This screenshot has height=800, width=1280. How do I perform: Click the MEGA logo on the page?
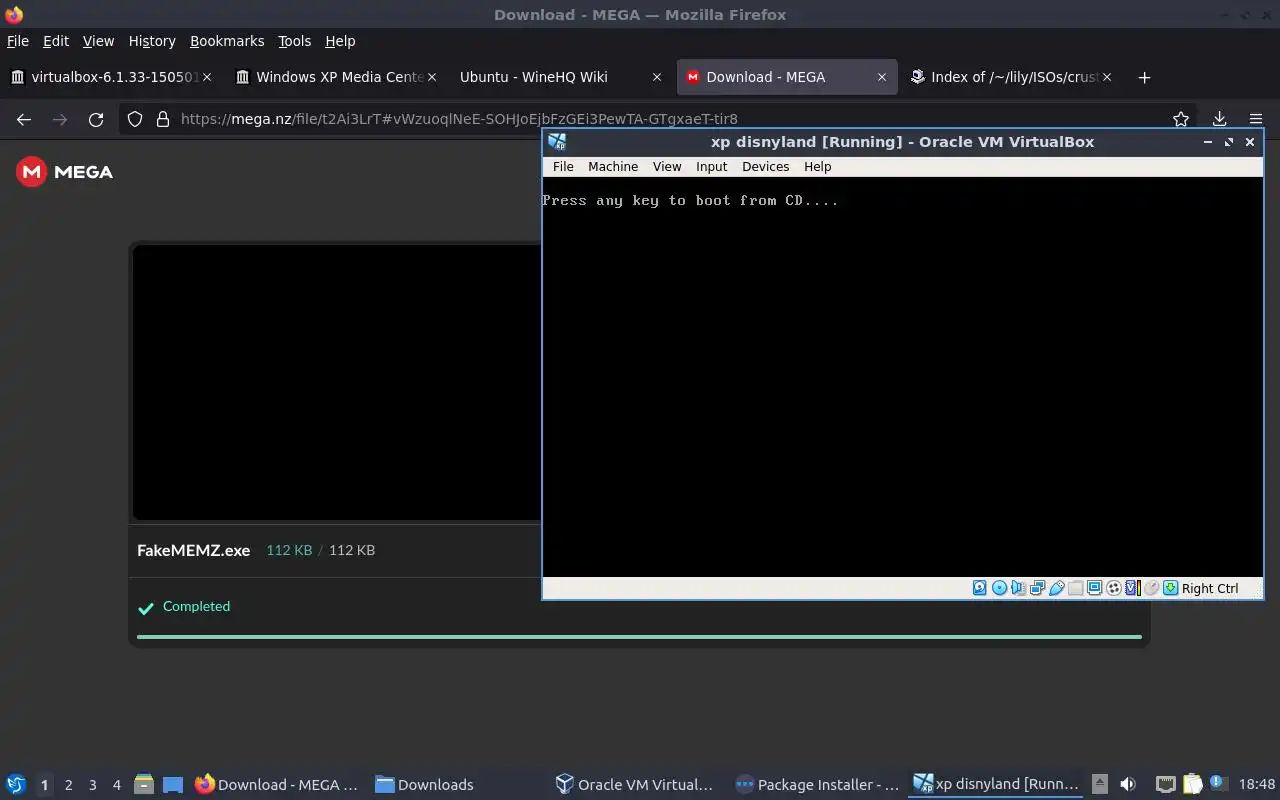point(64,172)
